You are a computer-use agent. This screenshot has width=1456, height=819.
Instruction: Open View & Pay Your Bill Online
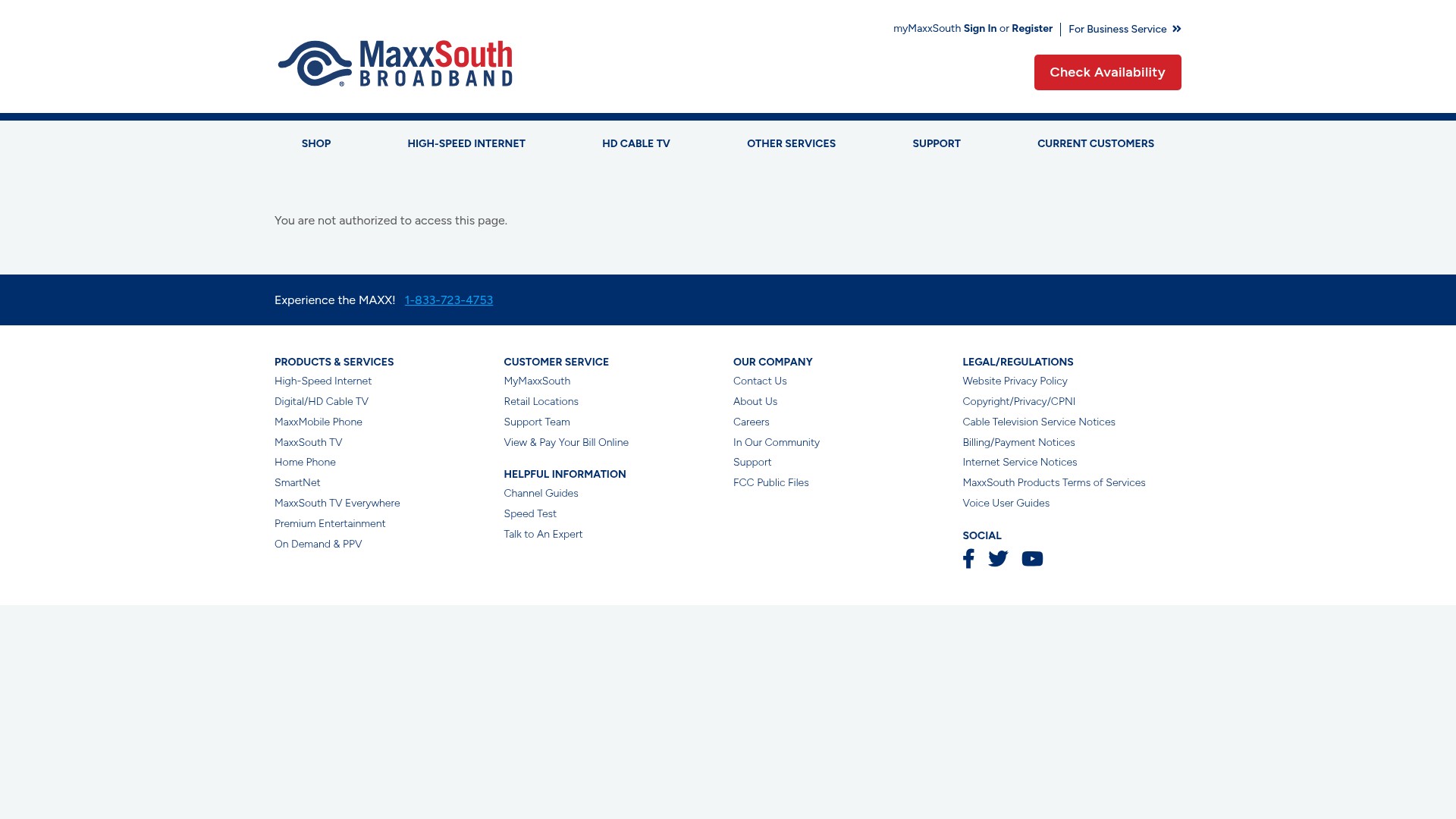click(566, 443)
